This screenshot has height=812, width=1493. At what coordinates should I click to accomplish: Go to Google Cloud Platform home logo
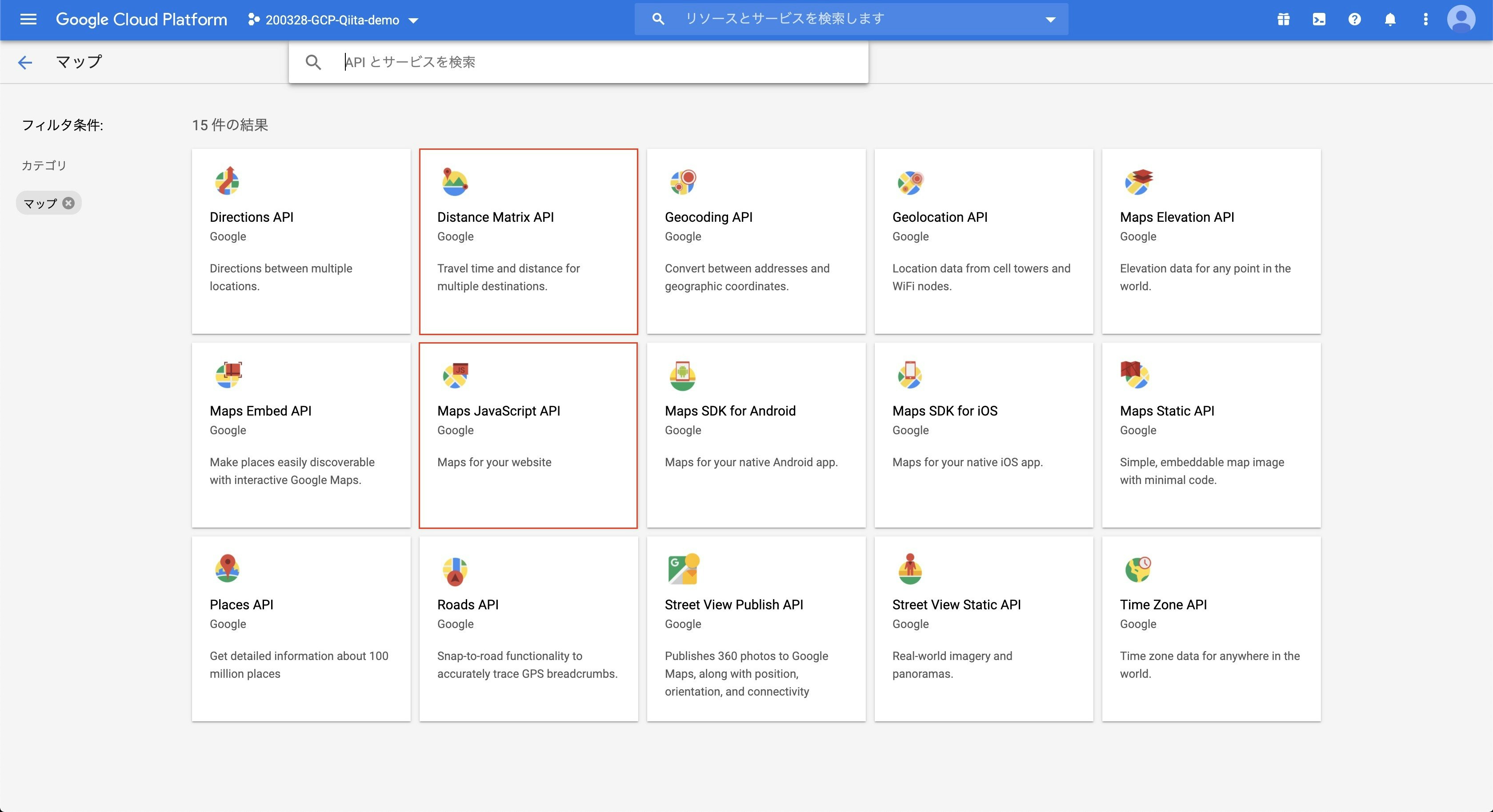[141, 19]
